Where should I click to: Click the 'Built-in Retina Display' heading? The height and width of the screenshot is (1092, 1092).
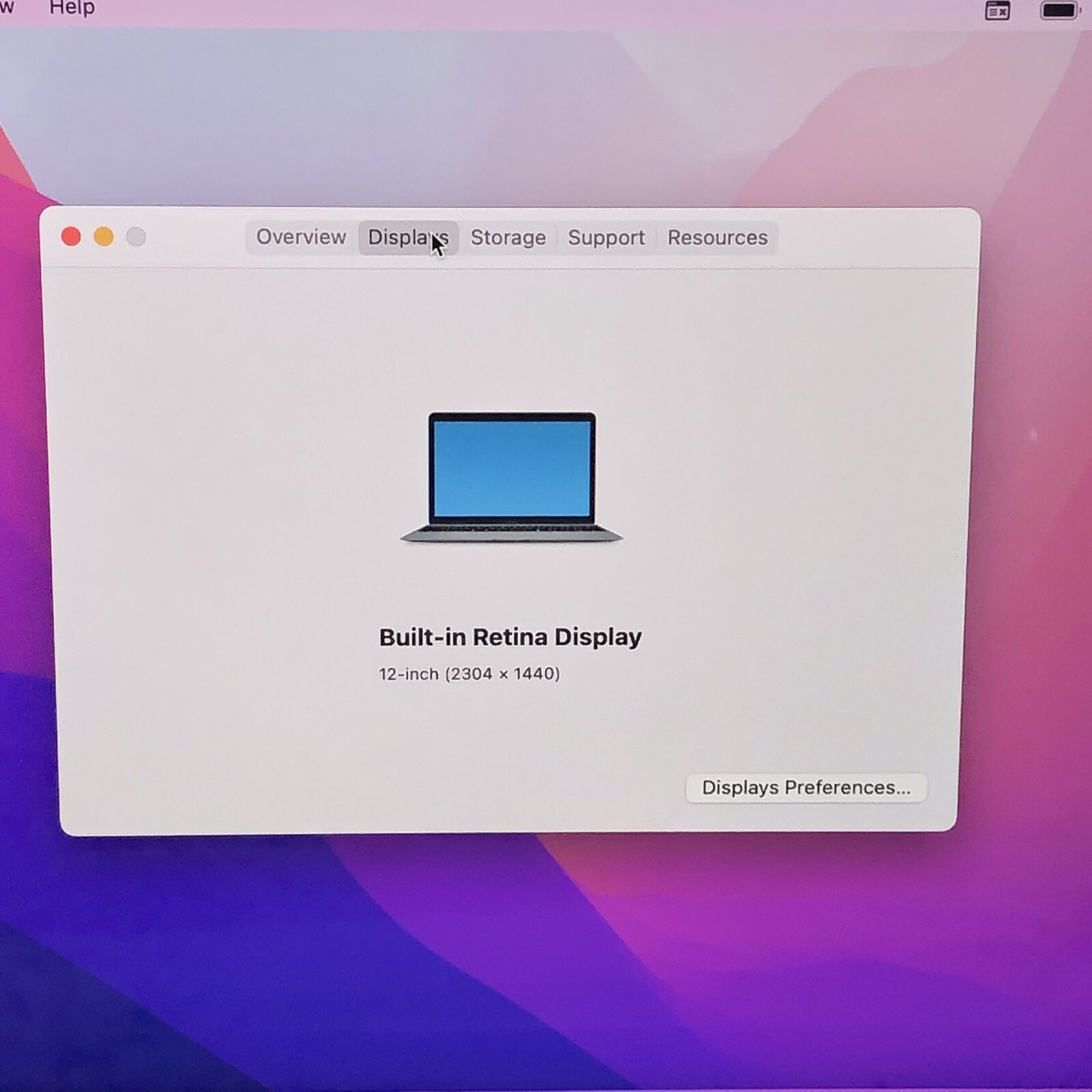click(511, 637)
